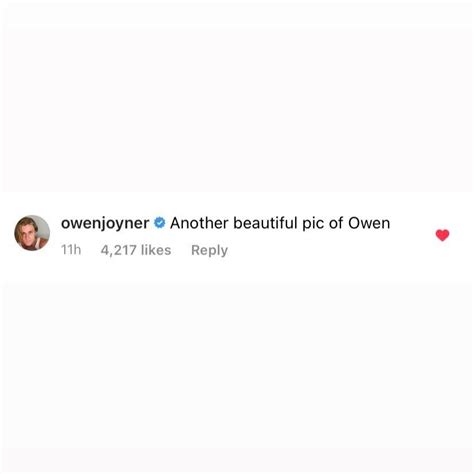Screen dimensions: 474x474
Task: Start a reply to owenjoyner's comment
Action: click(x=209, y=250)
